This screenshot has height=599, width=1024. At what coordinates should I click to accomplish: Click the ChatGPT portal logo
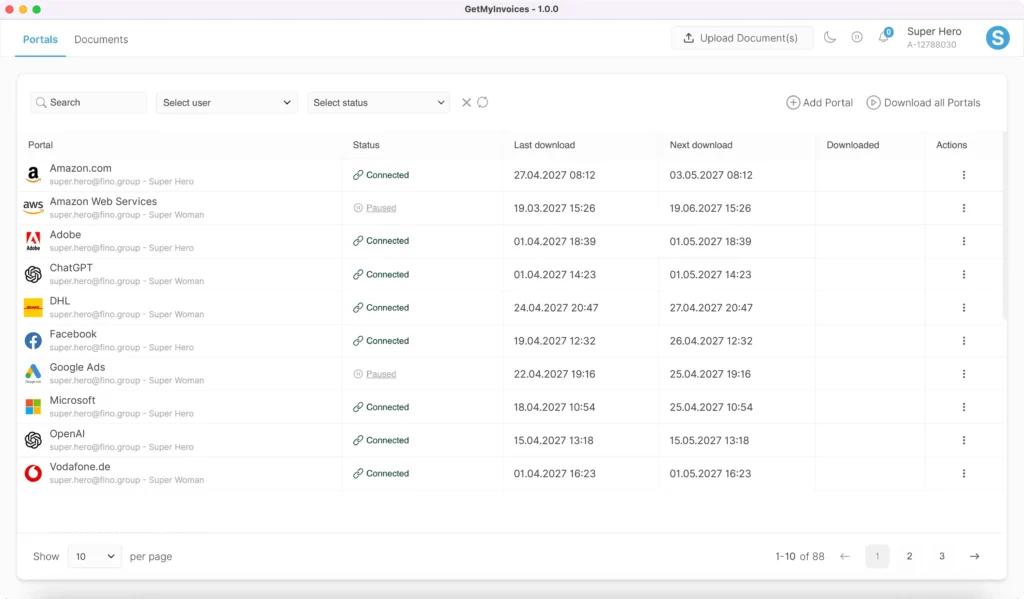coord(33,274)
